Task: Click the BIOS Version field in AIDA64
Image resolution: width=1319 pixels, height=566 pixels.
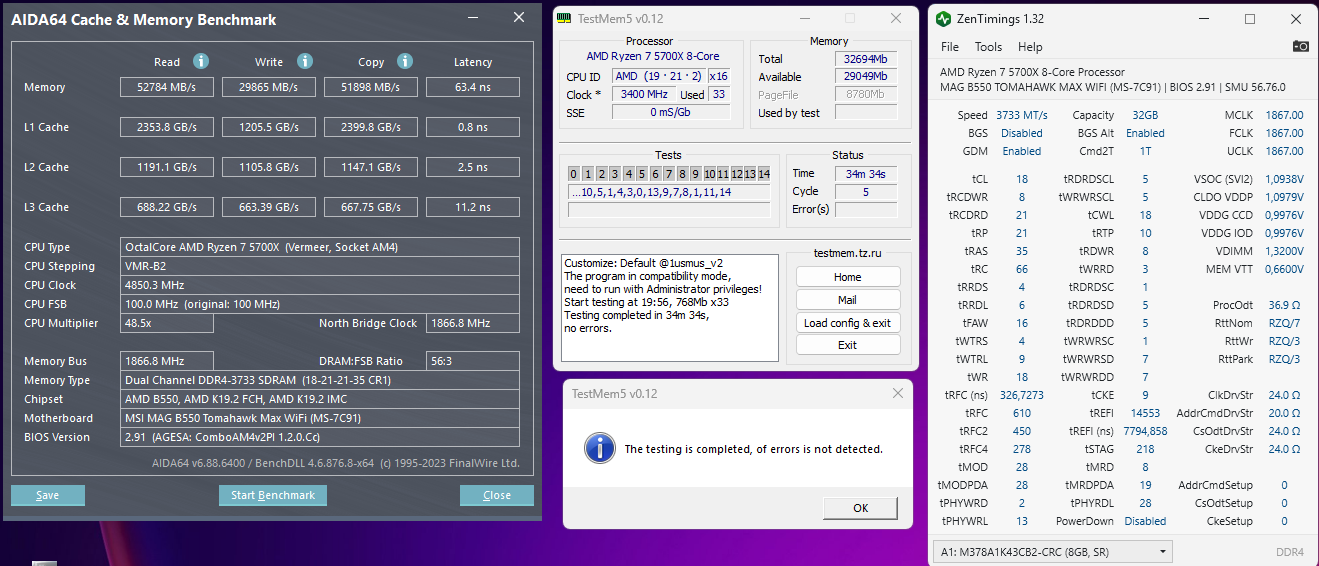Action: pos(320,437)
